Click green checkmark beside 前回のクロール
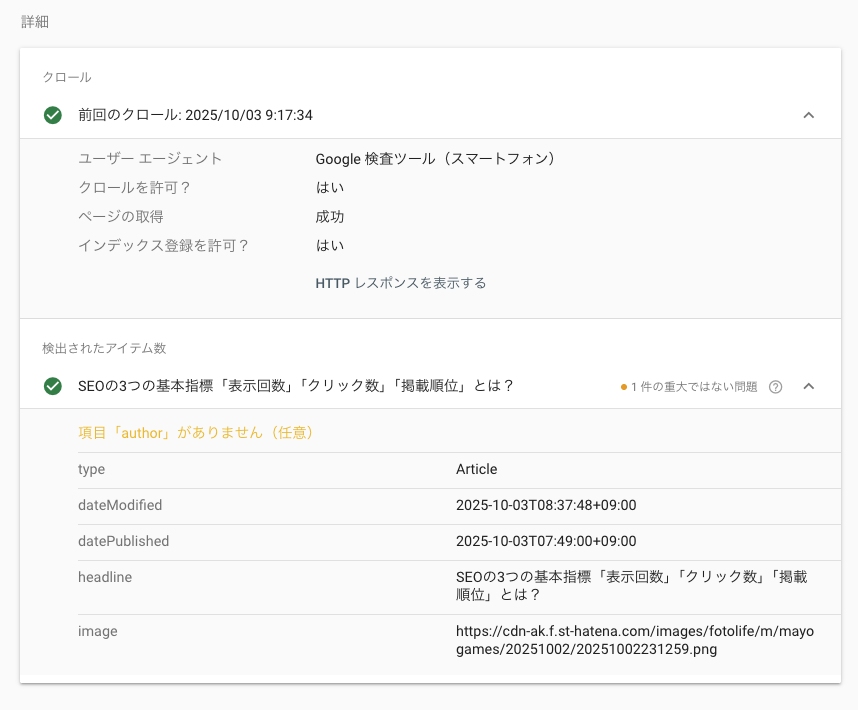858x710 pixels. tap(53, 115)
